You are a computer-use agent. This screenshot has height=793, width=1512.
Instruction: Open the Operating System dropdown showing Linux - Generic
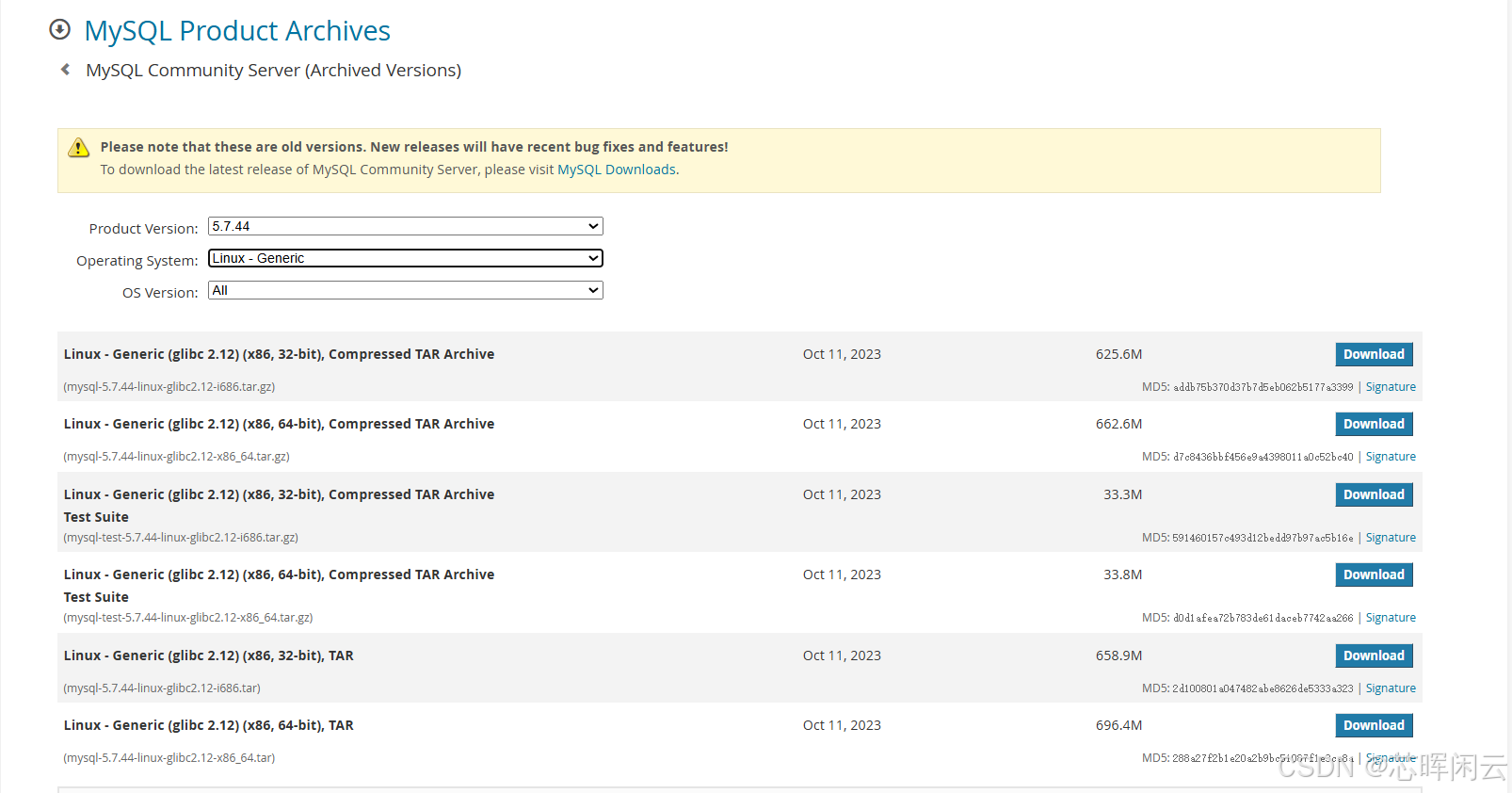406,258
